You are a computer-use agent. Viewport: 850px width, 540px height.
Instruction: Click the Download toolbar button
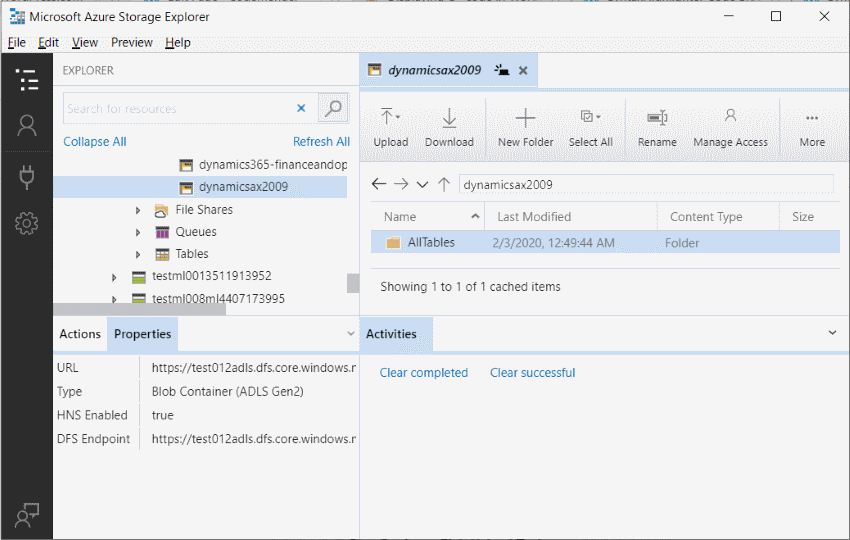tap(449, 127)
